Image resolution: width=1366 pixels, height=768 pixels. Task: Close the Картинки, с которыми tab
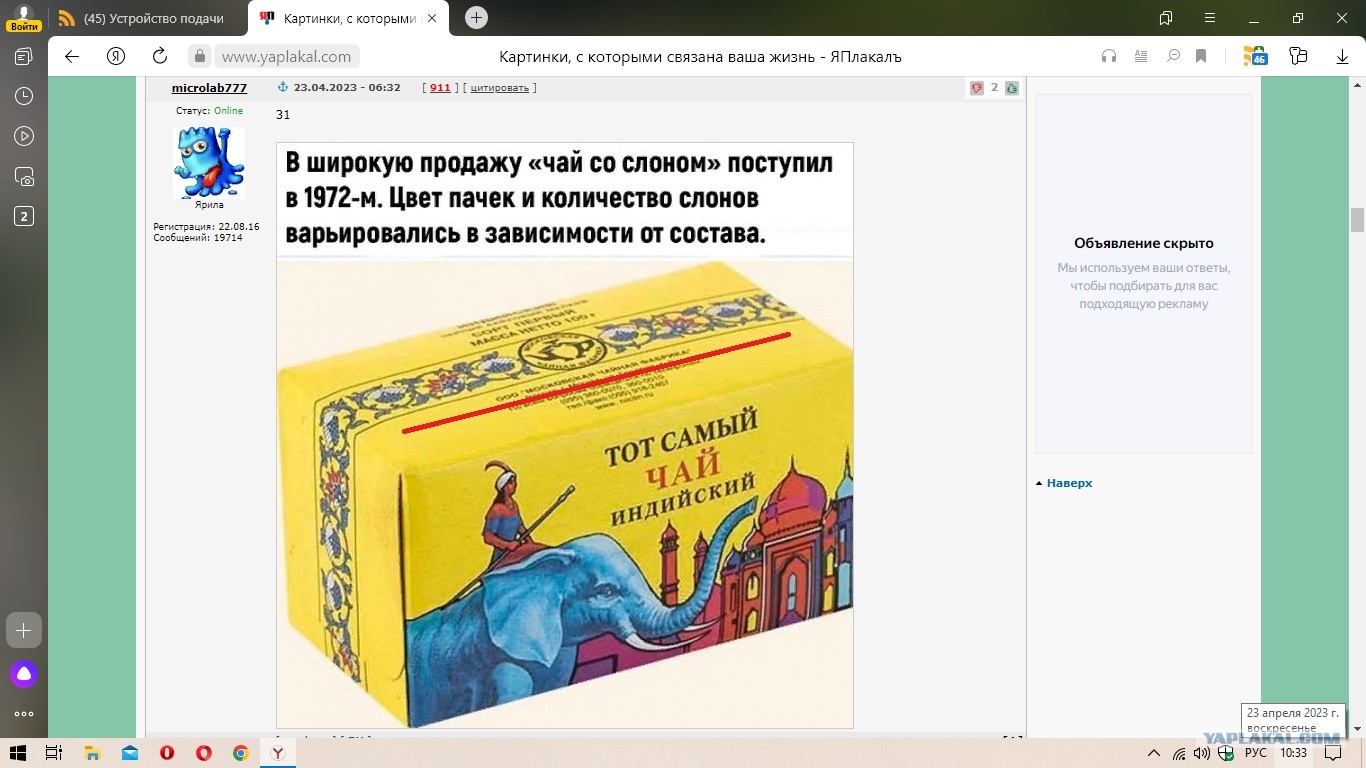coord(433,18)
